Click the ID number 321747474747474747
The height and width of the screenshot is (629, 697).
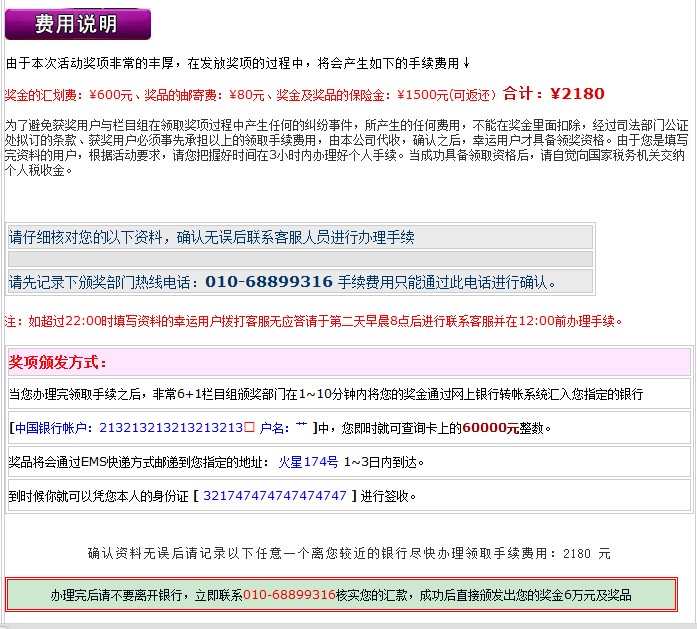[x=275, y=496]
